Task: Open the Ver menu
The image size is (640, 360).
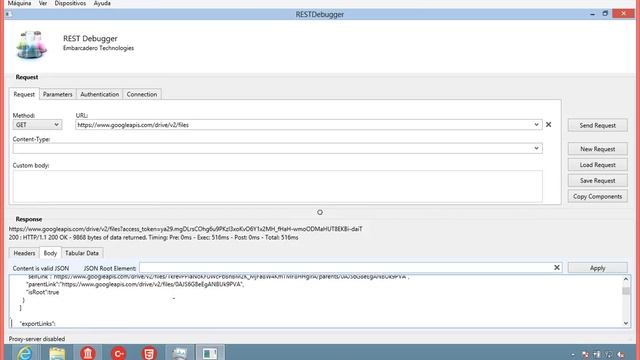Action: 43,3
